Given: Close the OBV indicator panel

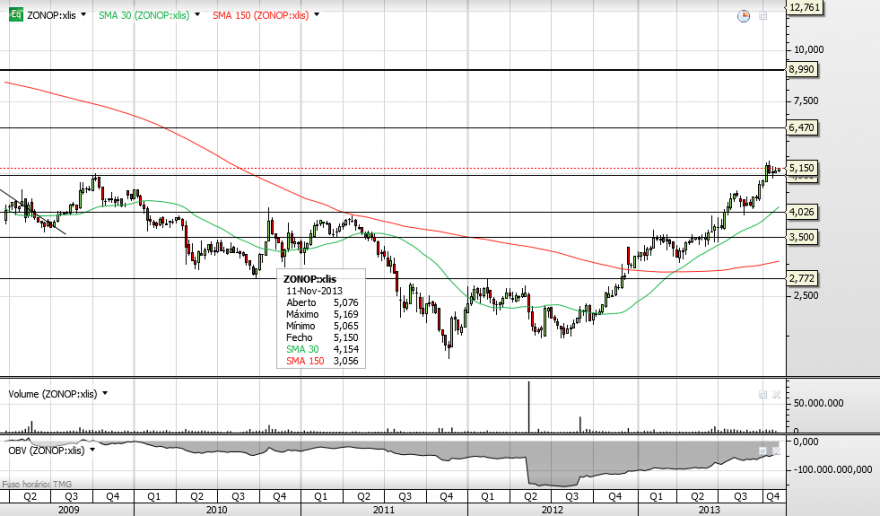Looking at the screenshot, I should tap(776, 451).
